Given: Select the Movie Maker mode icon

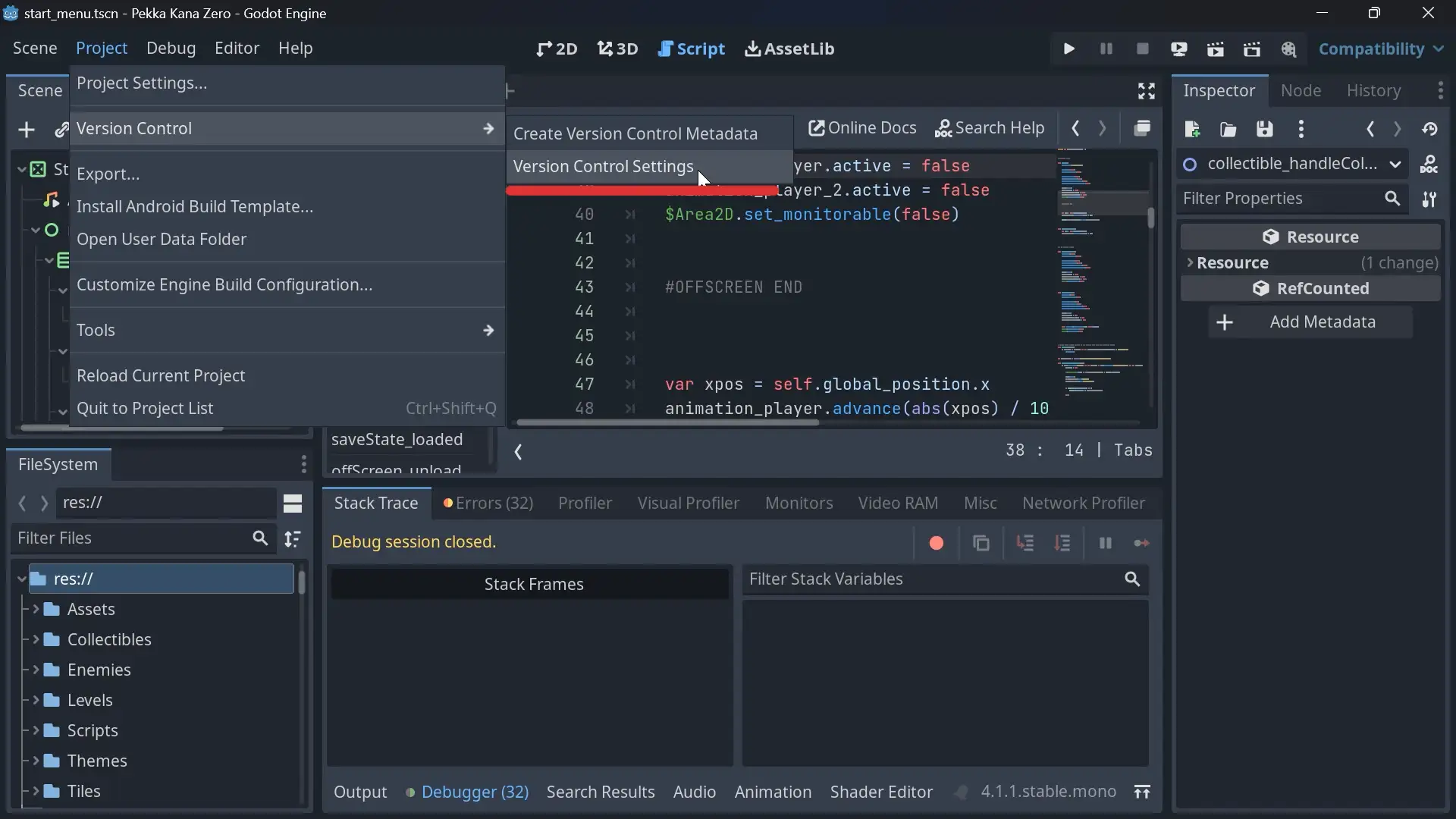Looking at the screenshot, I should coord(1289,48).
